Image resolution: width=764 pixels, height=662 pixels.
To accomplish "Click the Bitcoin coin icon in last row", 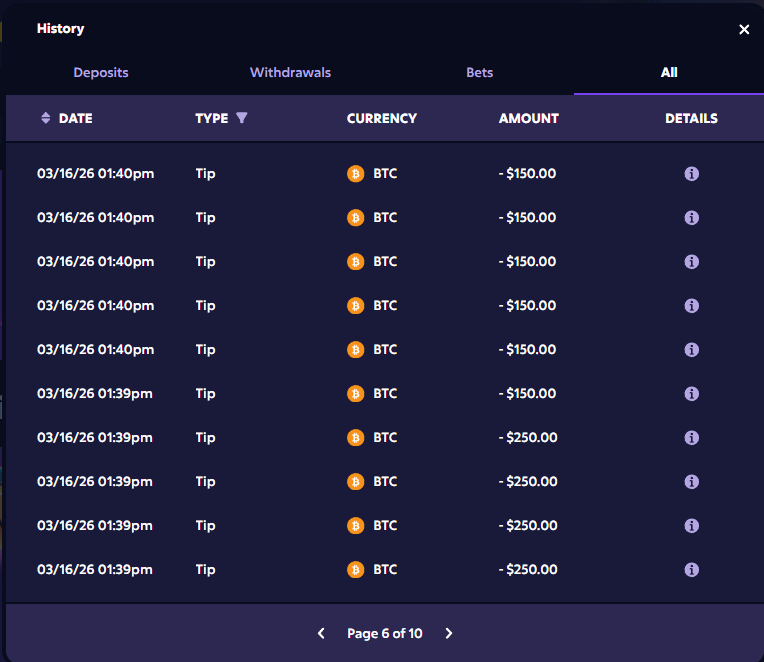I will [356, 569].
